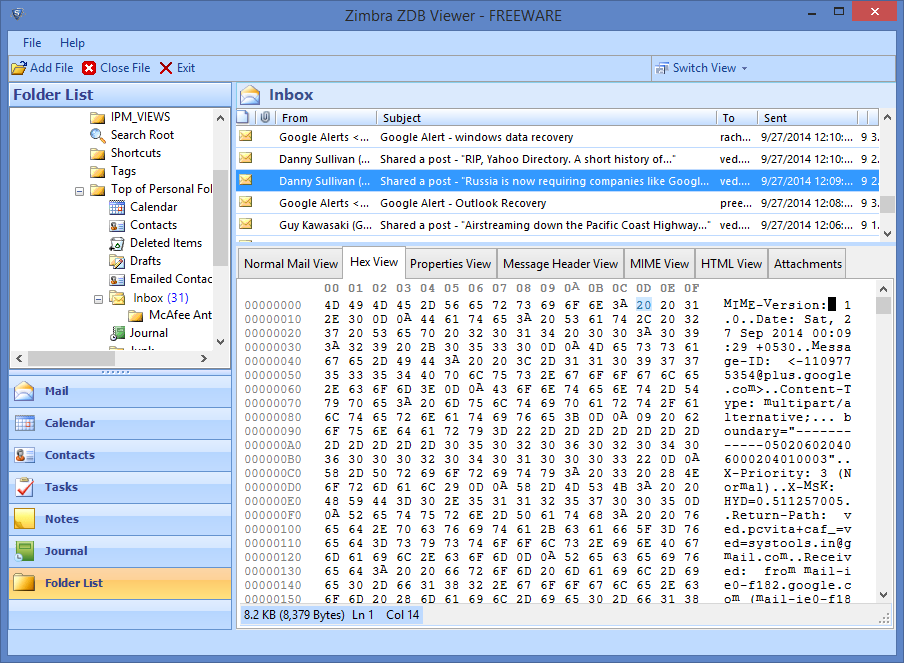
Task: Click the Add File button label
Action: click(x=52, y=68)
